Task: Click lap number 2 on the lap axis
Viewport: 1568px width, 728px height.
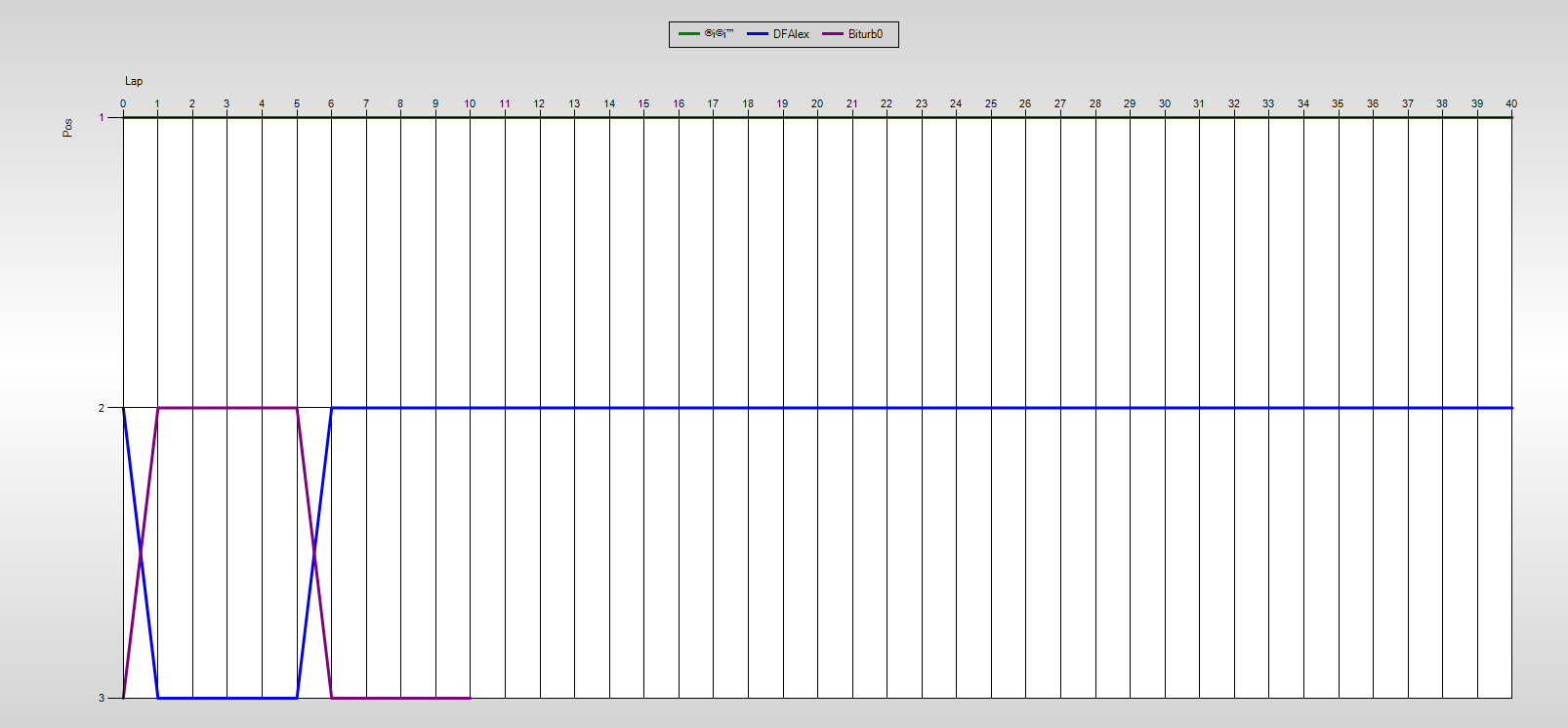Action: 192,103
